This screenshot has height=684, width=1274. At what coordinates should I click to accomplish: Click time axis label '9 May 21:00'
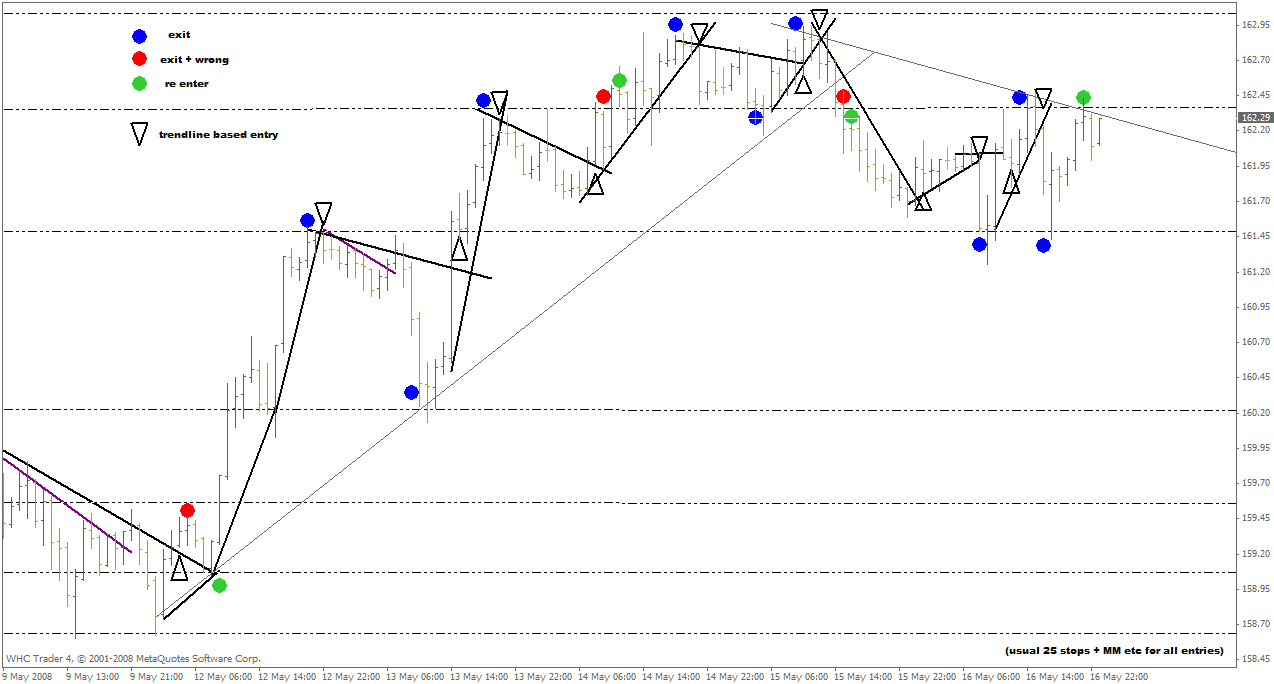pos(156,676)
